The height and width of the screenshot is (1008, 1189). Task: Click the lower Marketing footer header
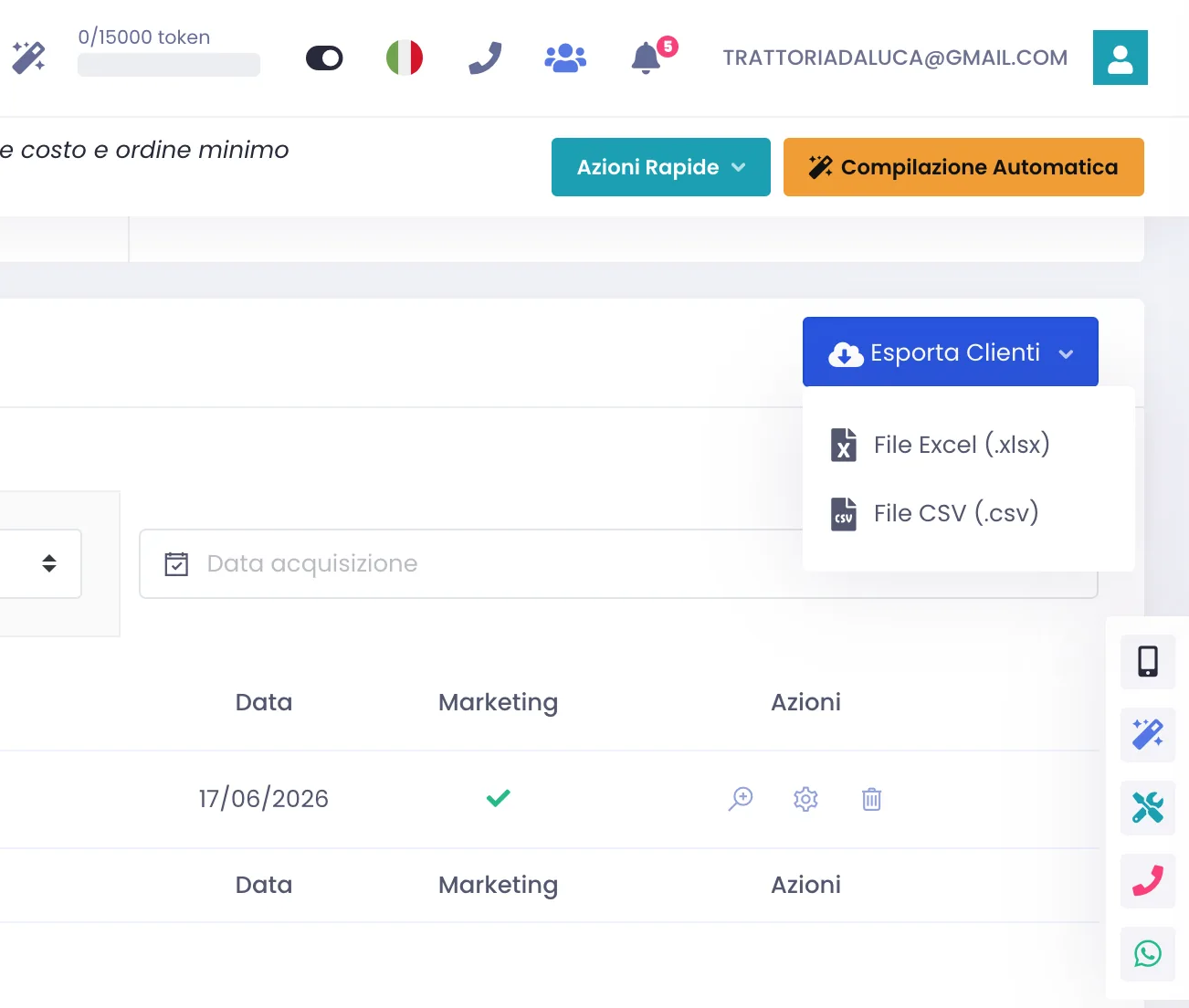(x=498, y=885)
